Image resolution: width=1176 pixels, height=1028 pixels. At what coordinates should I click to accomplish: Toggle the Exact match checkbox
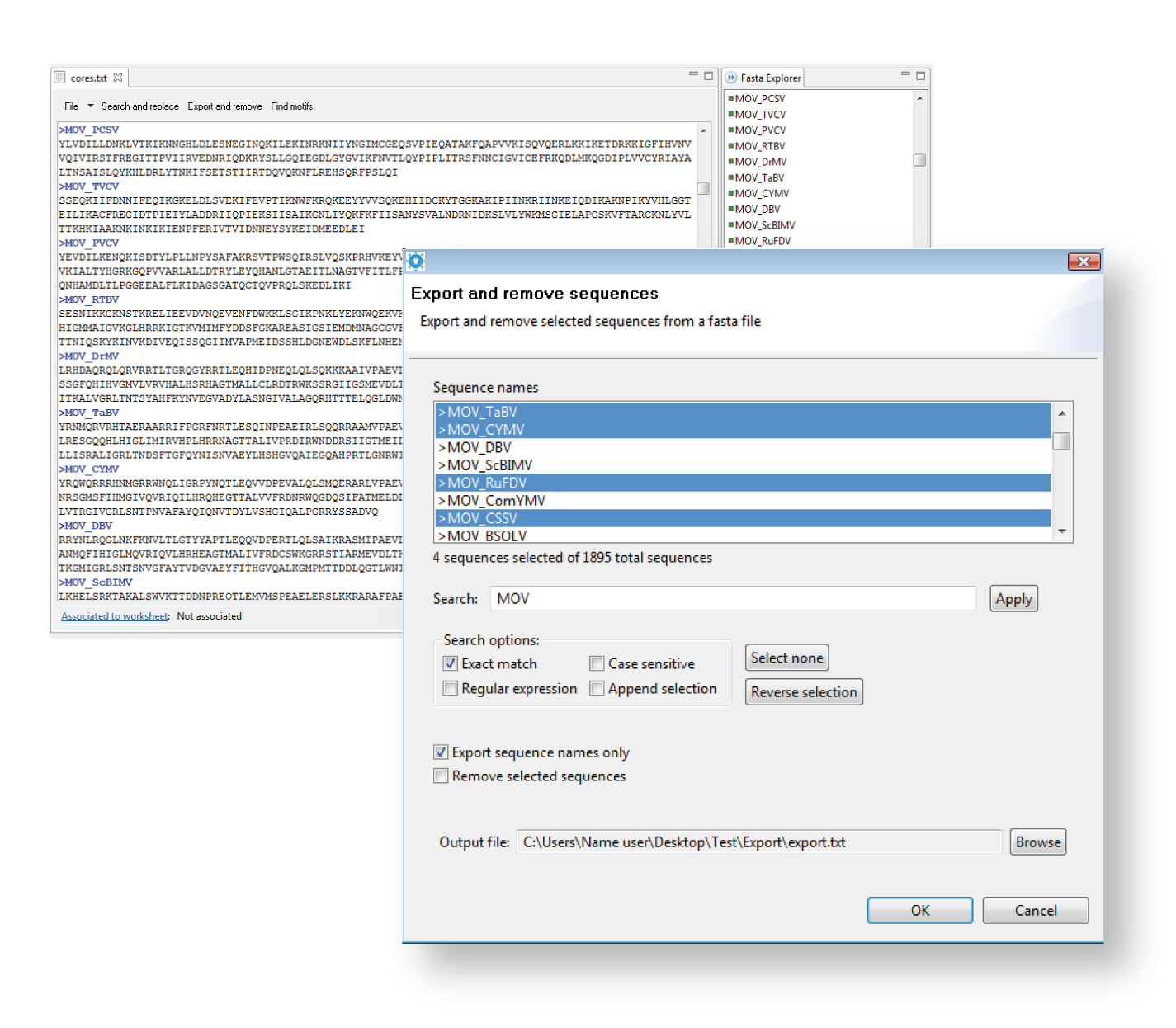pyautogui.click(x=451, y=663)
